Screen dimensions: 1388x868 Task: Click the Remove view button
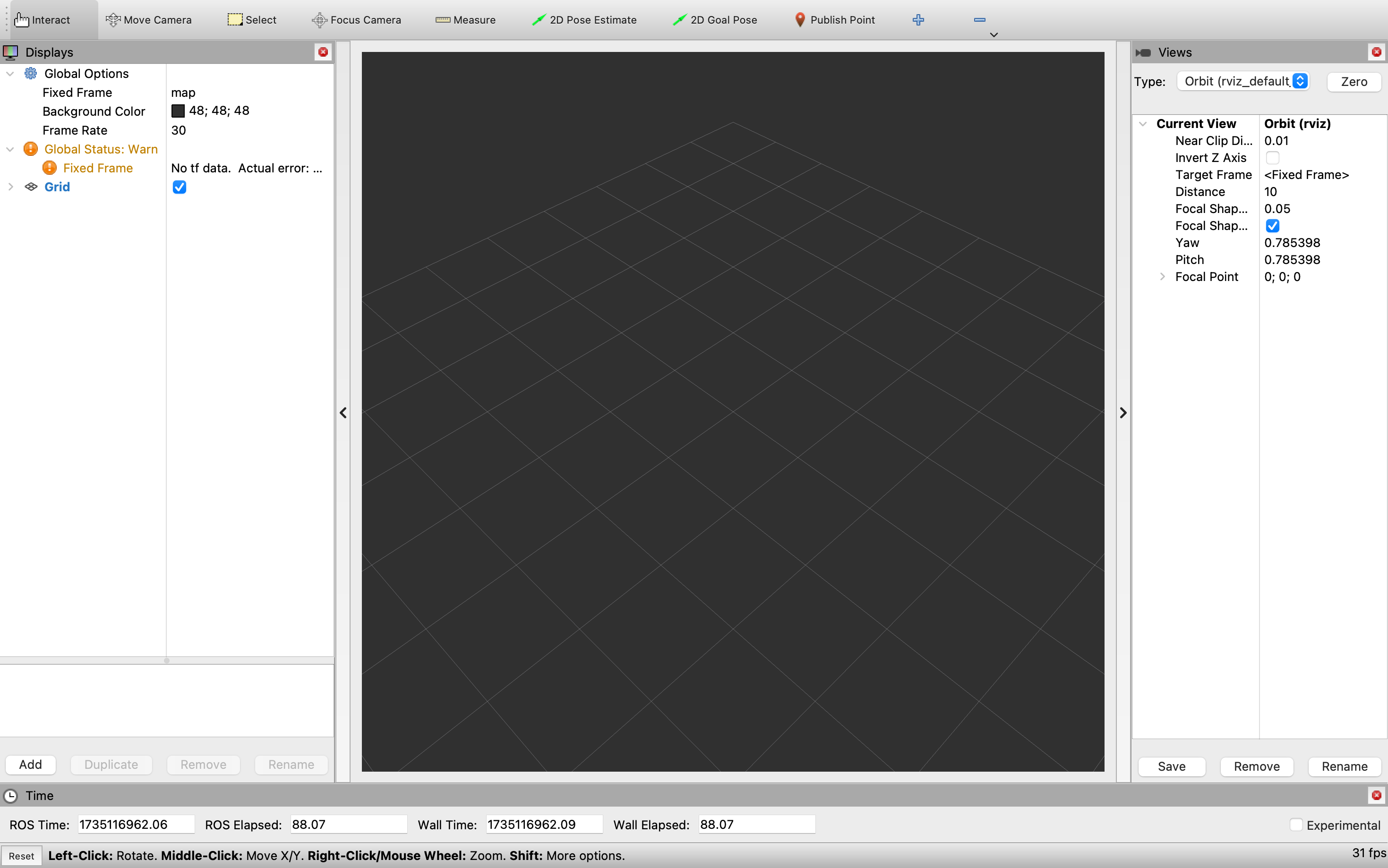coord(1257,766)
